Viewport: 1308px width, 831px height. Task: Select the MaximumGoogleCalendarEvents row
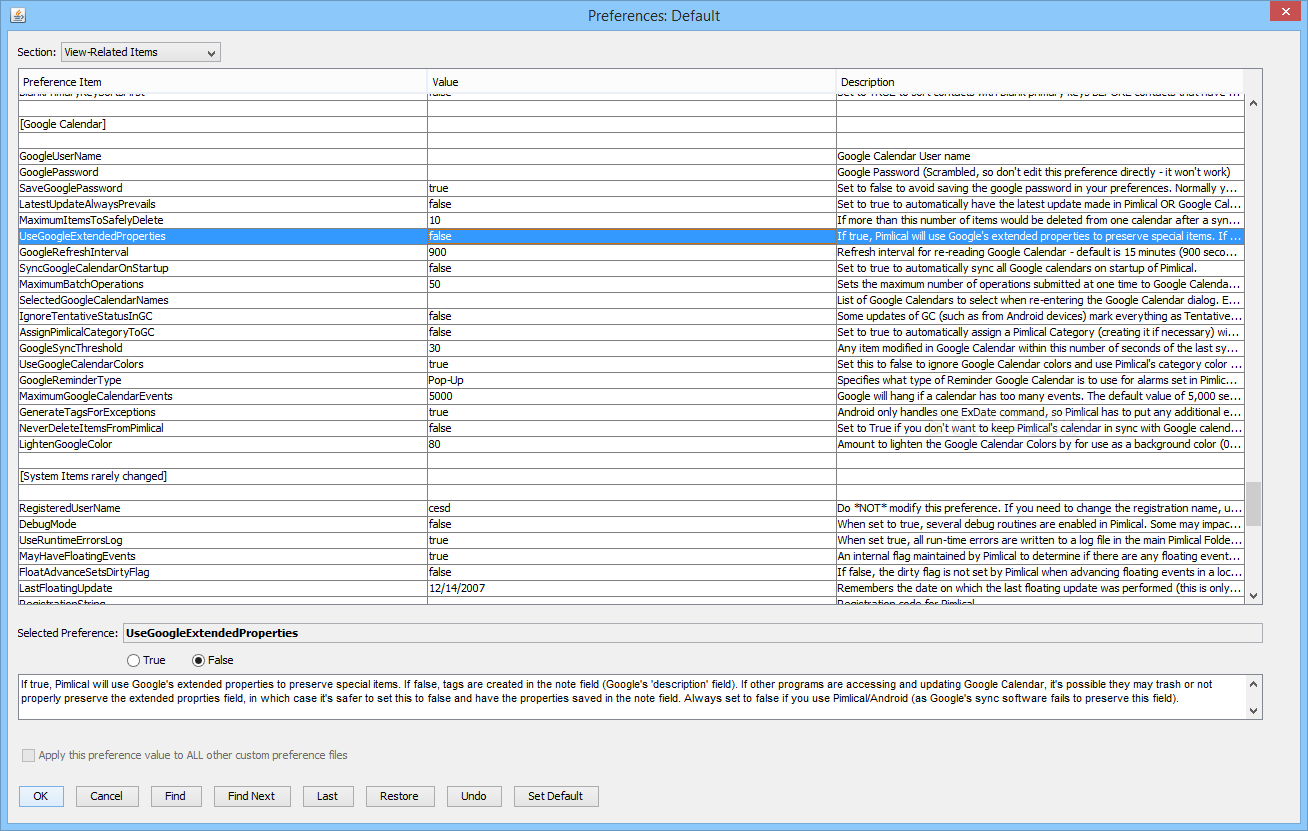[631, 396]
